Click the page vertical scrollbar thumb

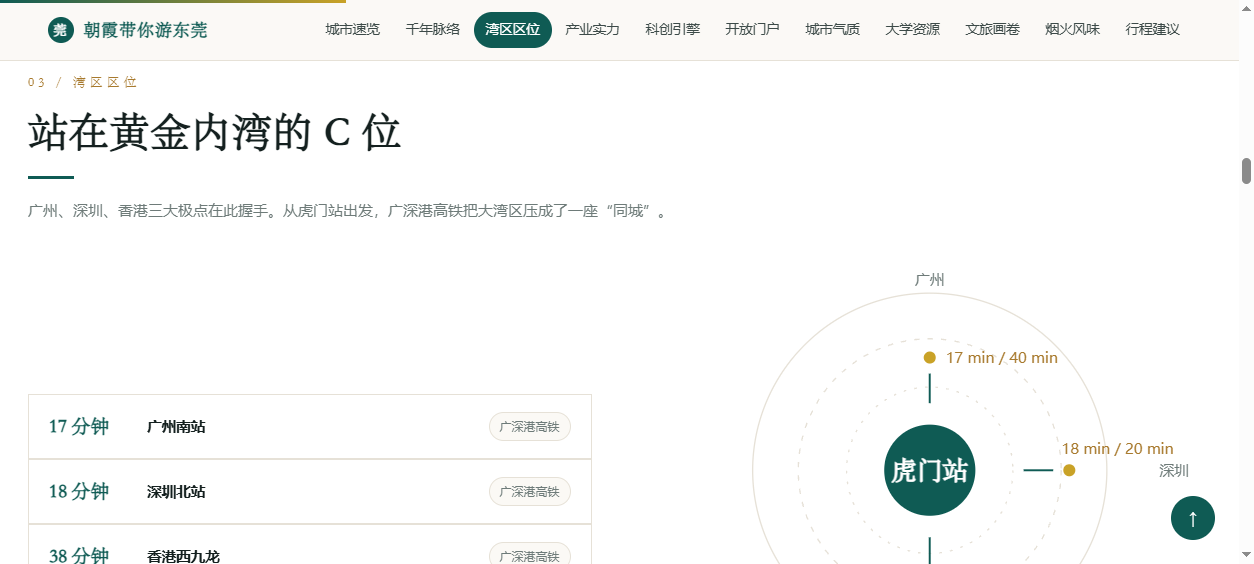[1247, 171]
